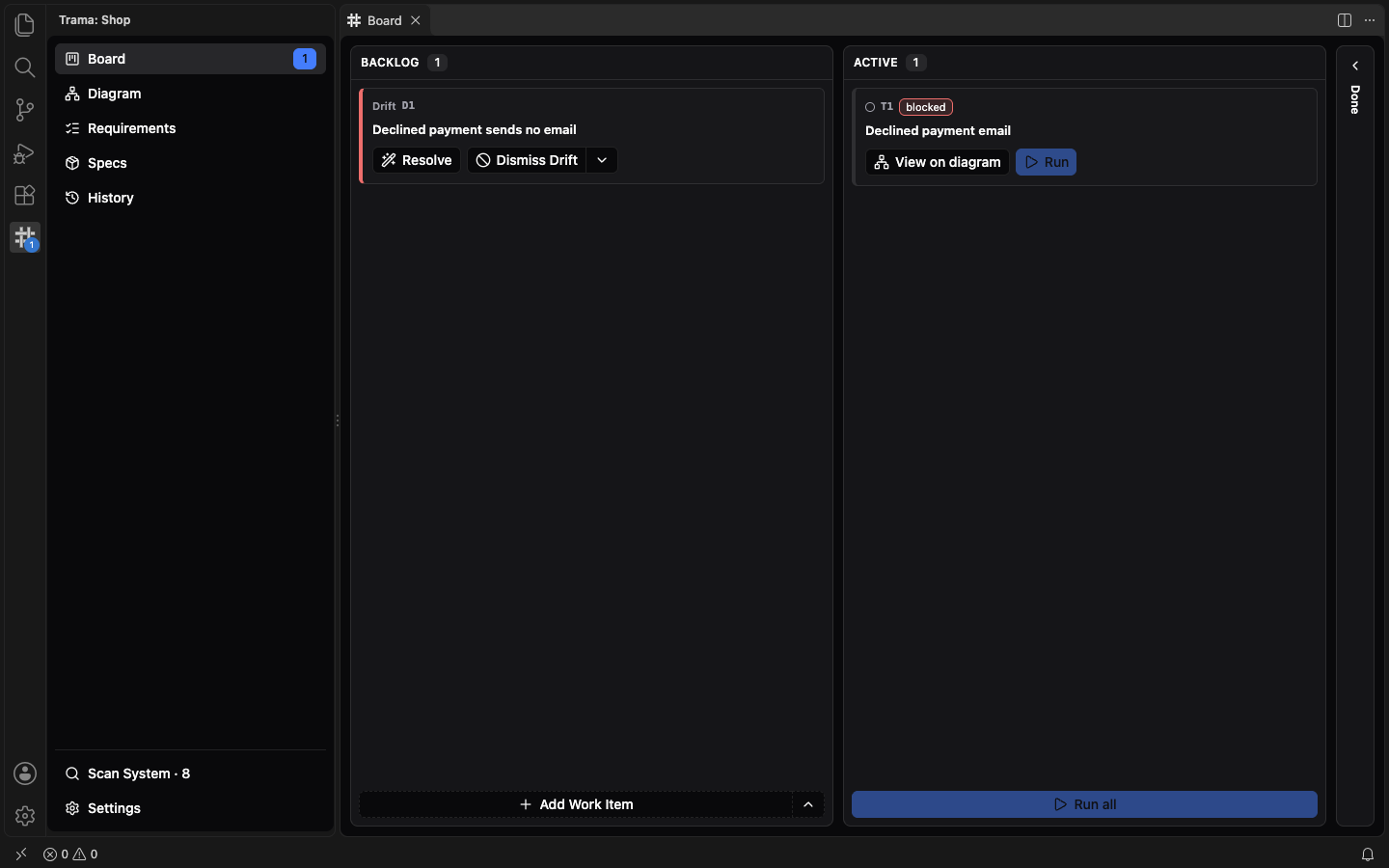Open Extensions icon
1389x868 pixels.
point(25,195)
